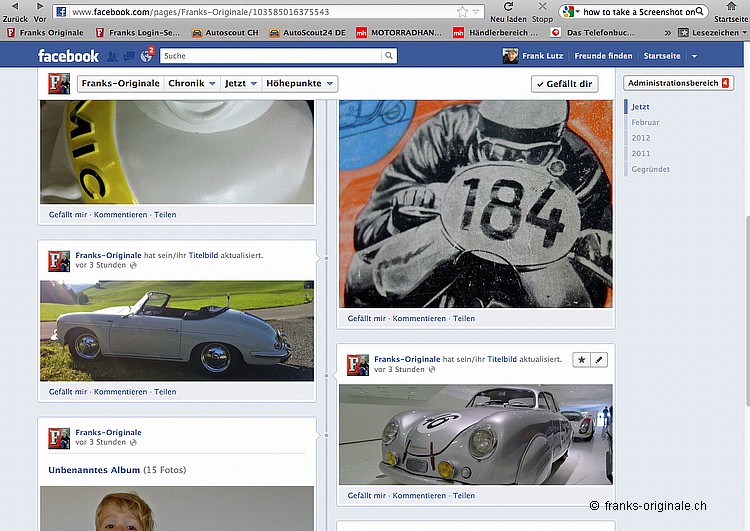
Task: Open Facebook notifications globe icon
Action: click(147, 56)
